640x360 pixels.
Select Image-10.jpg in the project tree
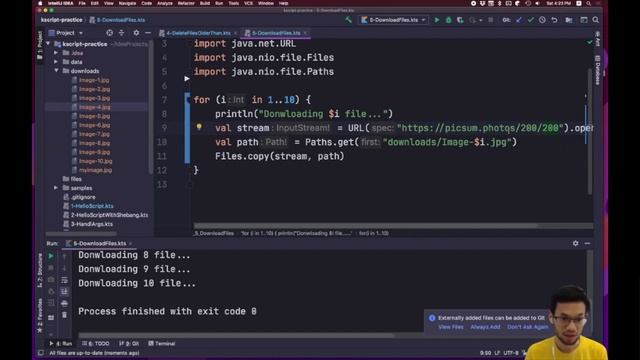(92, 161)
